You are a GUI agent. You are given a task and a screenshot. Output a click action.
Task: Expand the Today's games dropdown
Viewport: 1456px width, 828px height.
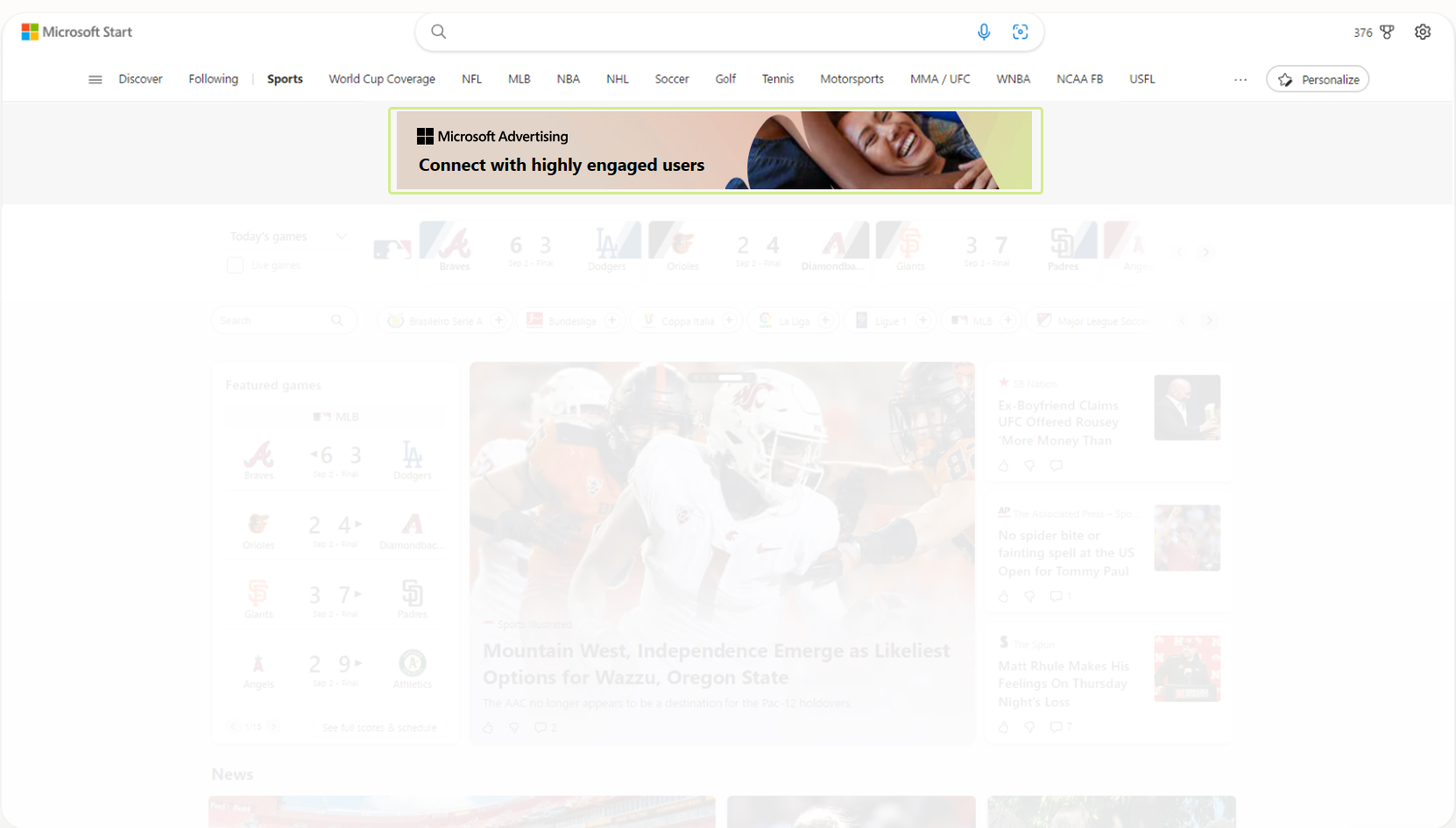[340, 236]
